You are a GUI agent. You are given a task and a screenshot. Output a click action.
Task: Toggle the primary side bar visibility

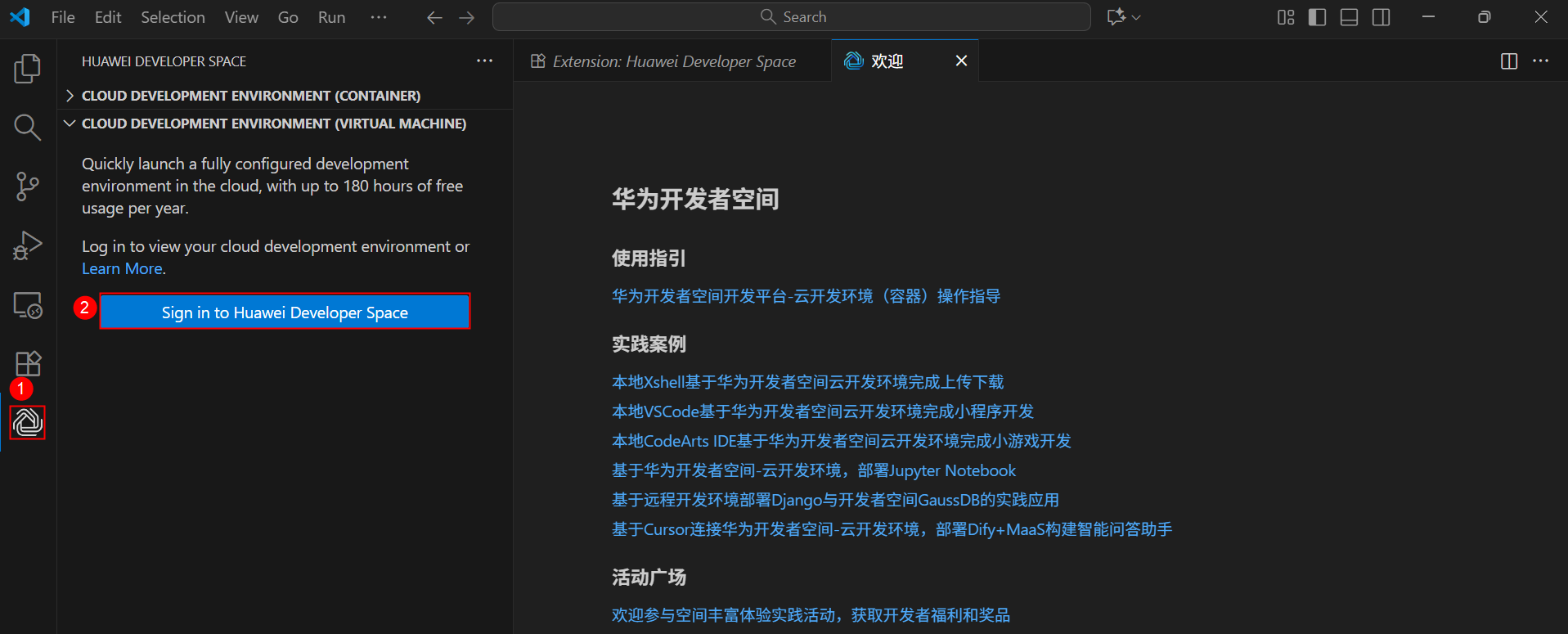click(1317, 17)
